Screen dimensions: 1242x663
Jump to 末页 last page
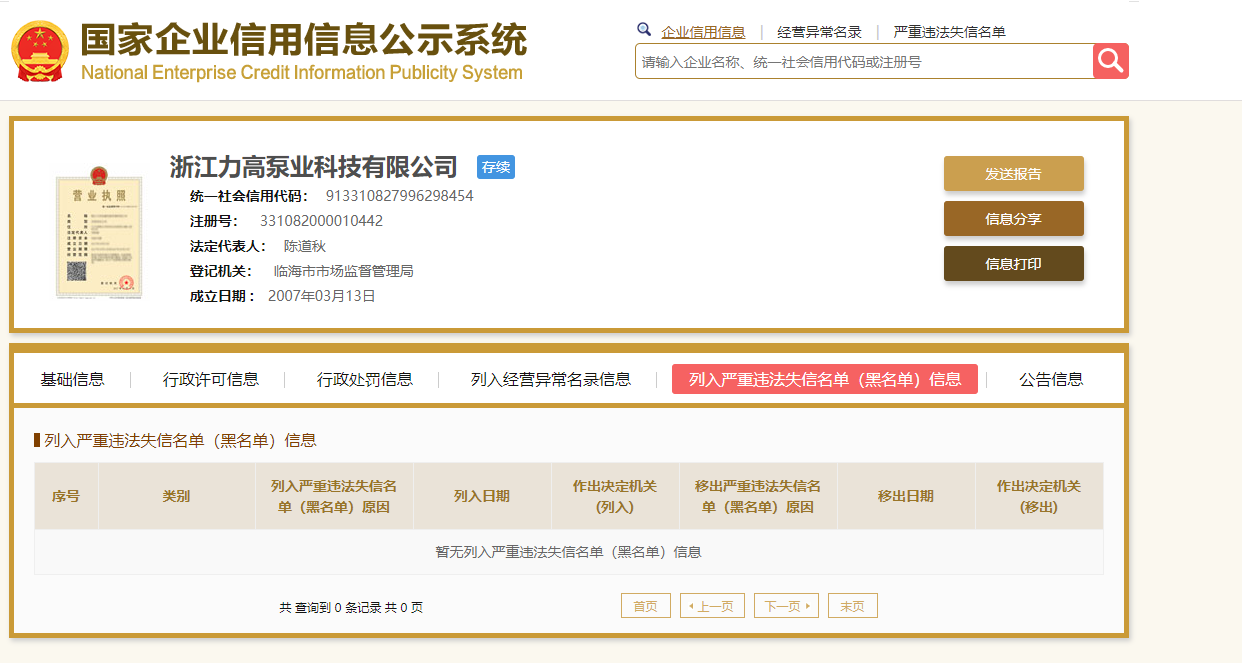tap(853, 606)
